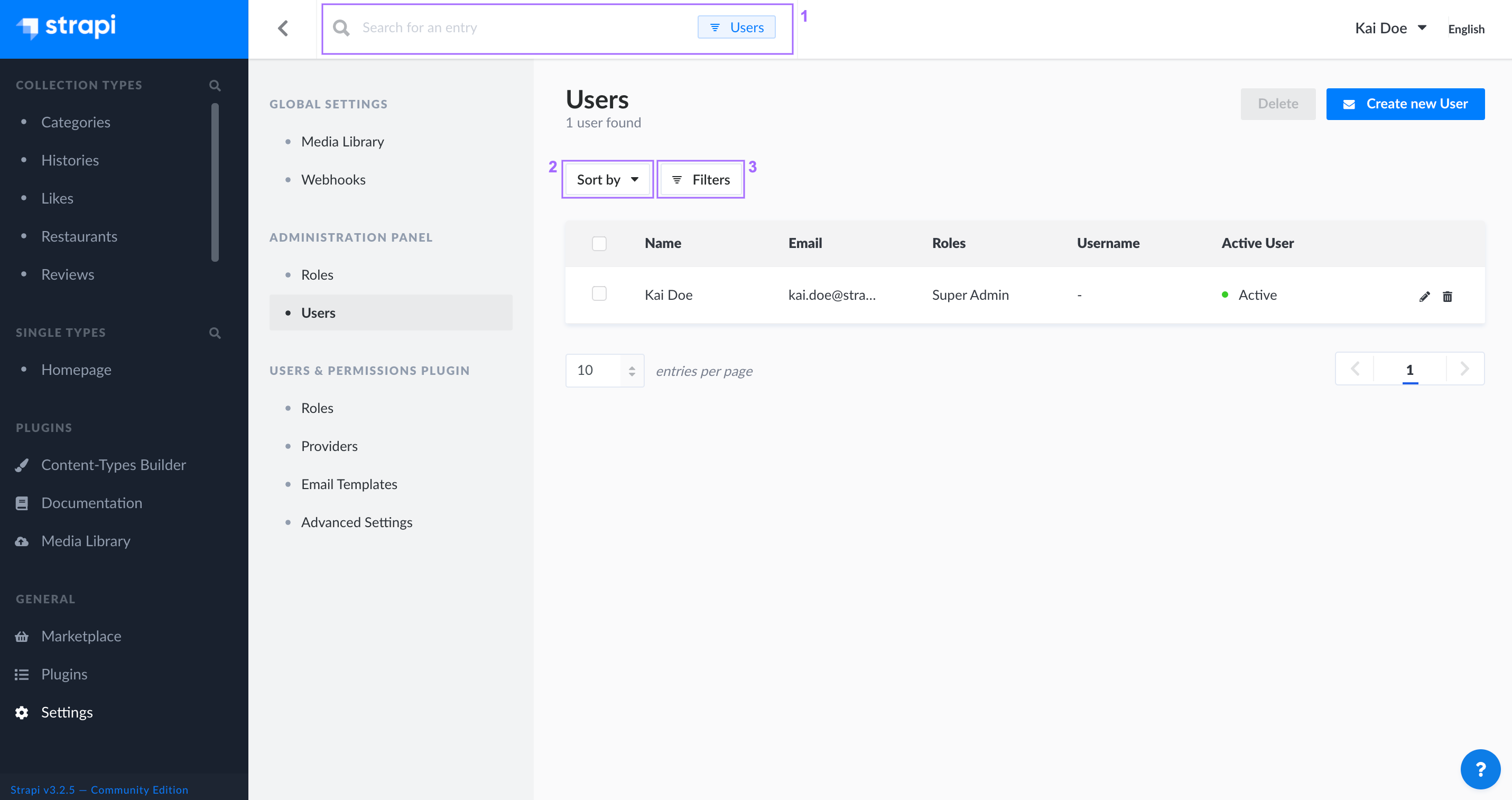This screenshot has width=1512, height=800.
Task: Open the Marketplace
Action: click(x=81, y=636)
